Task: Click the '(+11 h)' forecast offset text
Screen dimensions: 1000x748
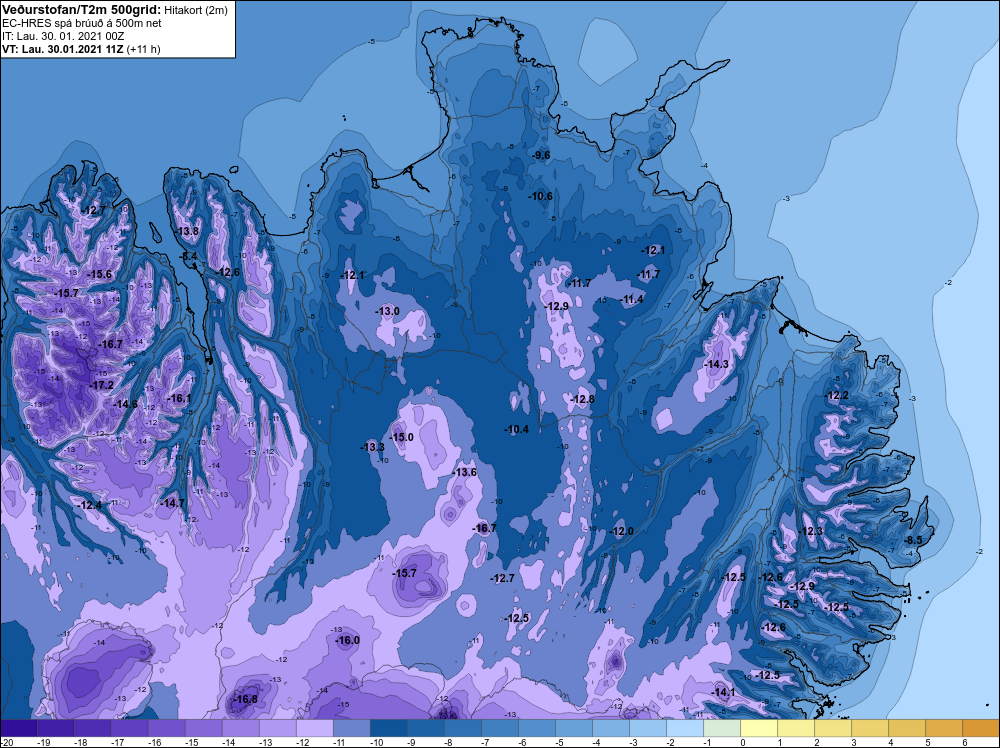Action: [143, 49]
